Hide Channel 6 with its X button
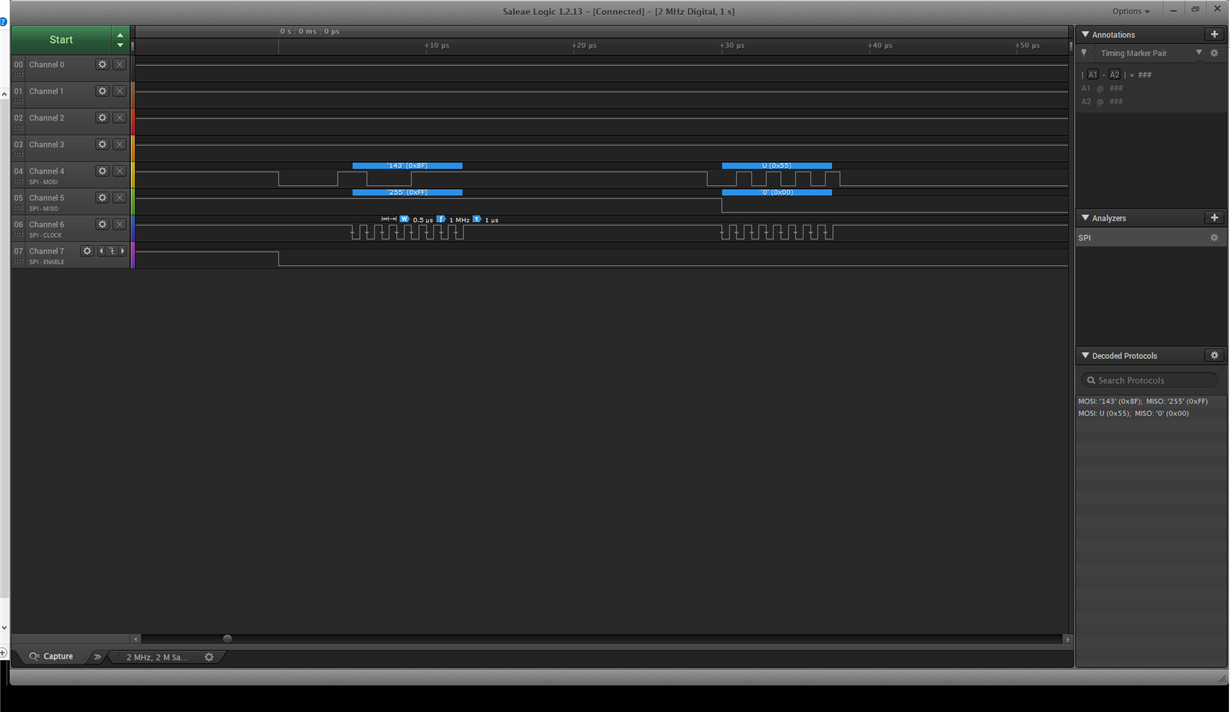Viewport: 1230px width, 712px height. tap(120, 224)
